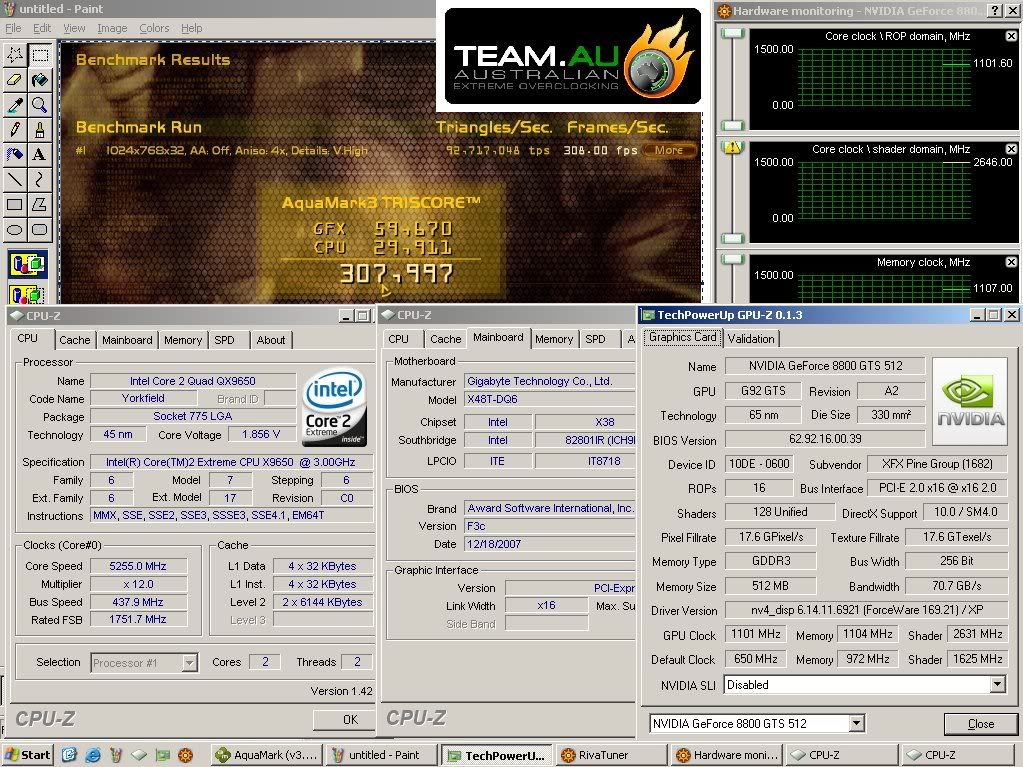This screenshot has height=767, width=1023.
Task: Select the Polygon tool in Paint
Action: (40, 204)
